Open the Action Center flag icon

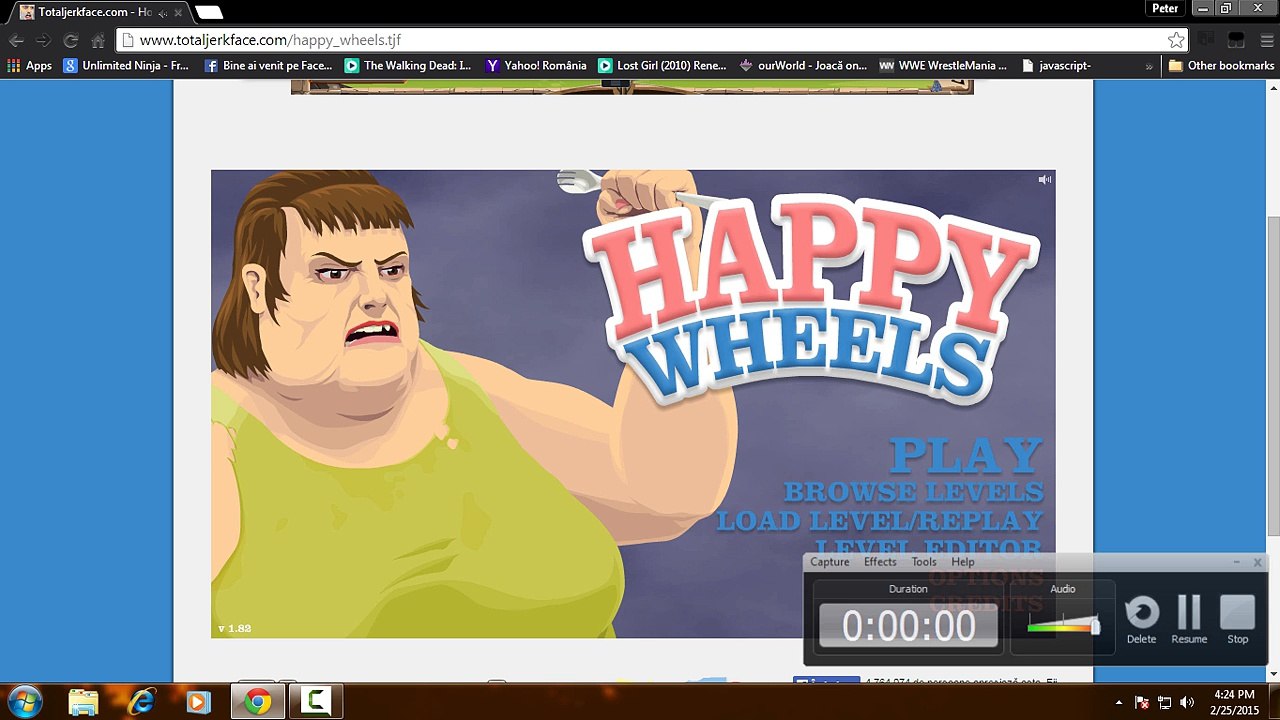[x=1142, y=703]
